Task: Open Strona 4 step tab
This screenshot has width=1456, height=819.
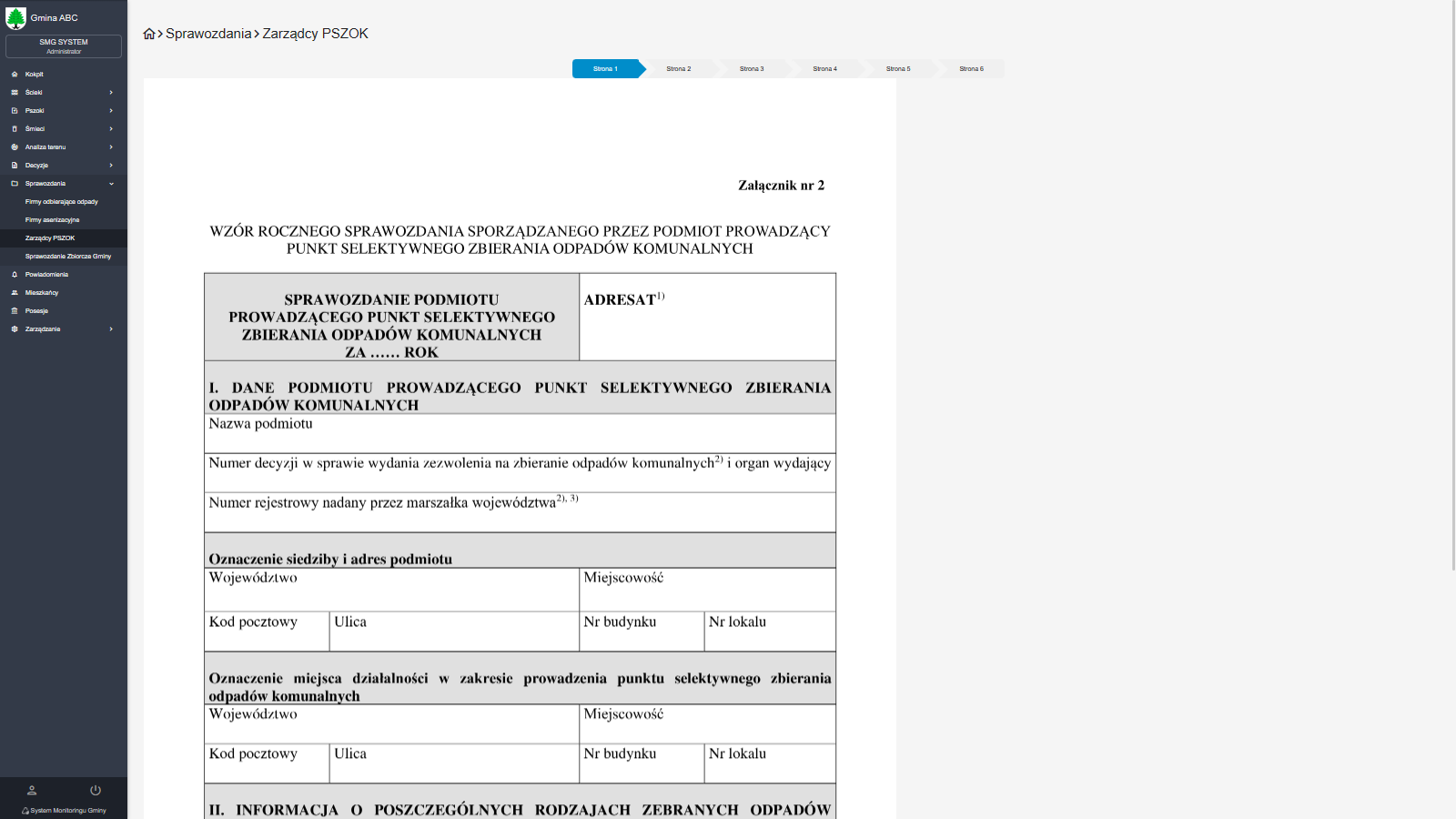Action: [x=824, y=69]
